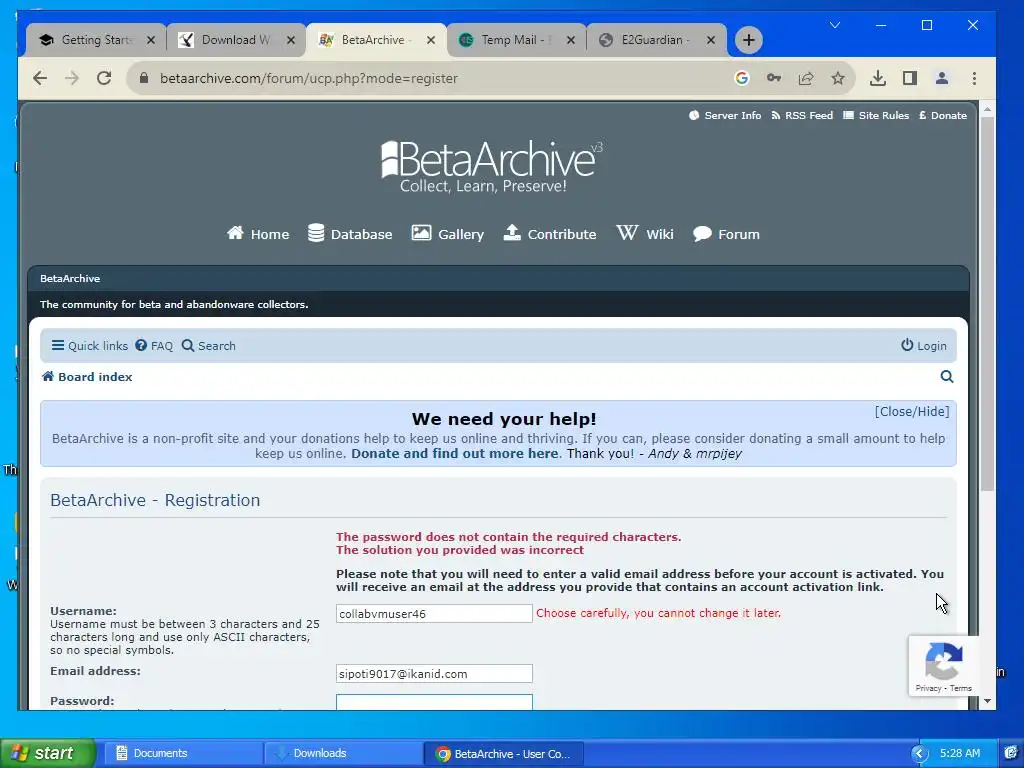The image size is (1024, 768).
Task: Toggle the side panel icon
Action: click(x=910, y=78)
